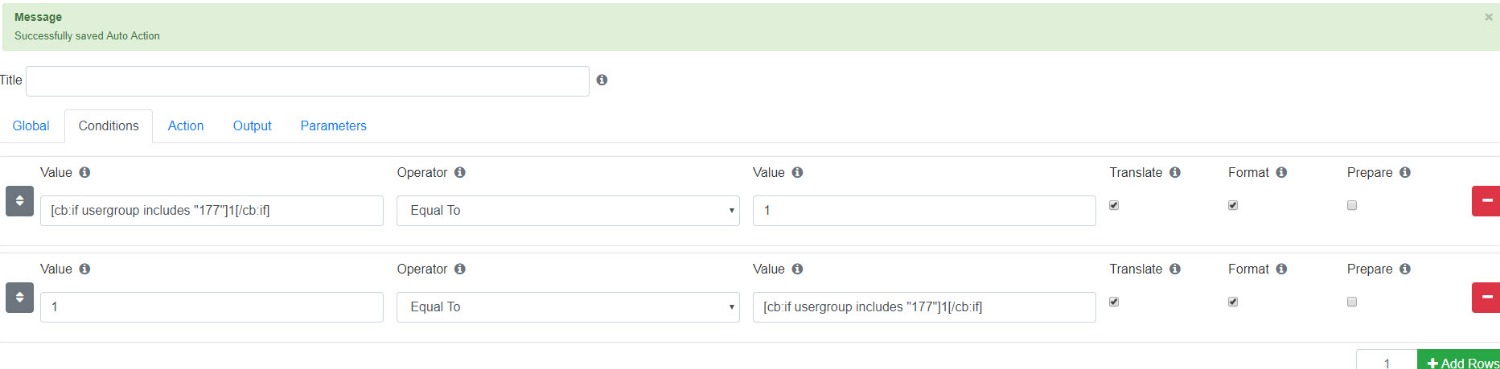Screen dimensions: 1500x369
Task: Click the second row's reorder handle icon
Action: pyautogui.click(x=20, y=298)
